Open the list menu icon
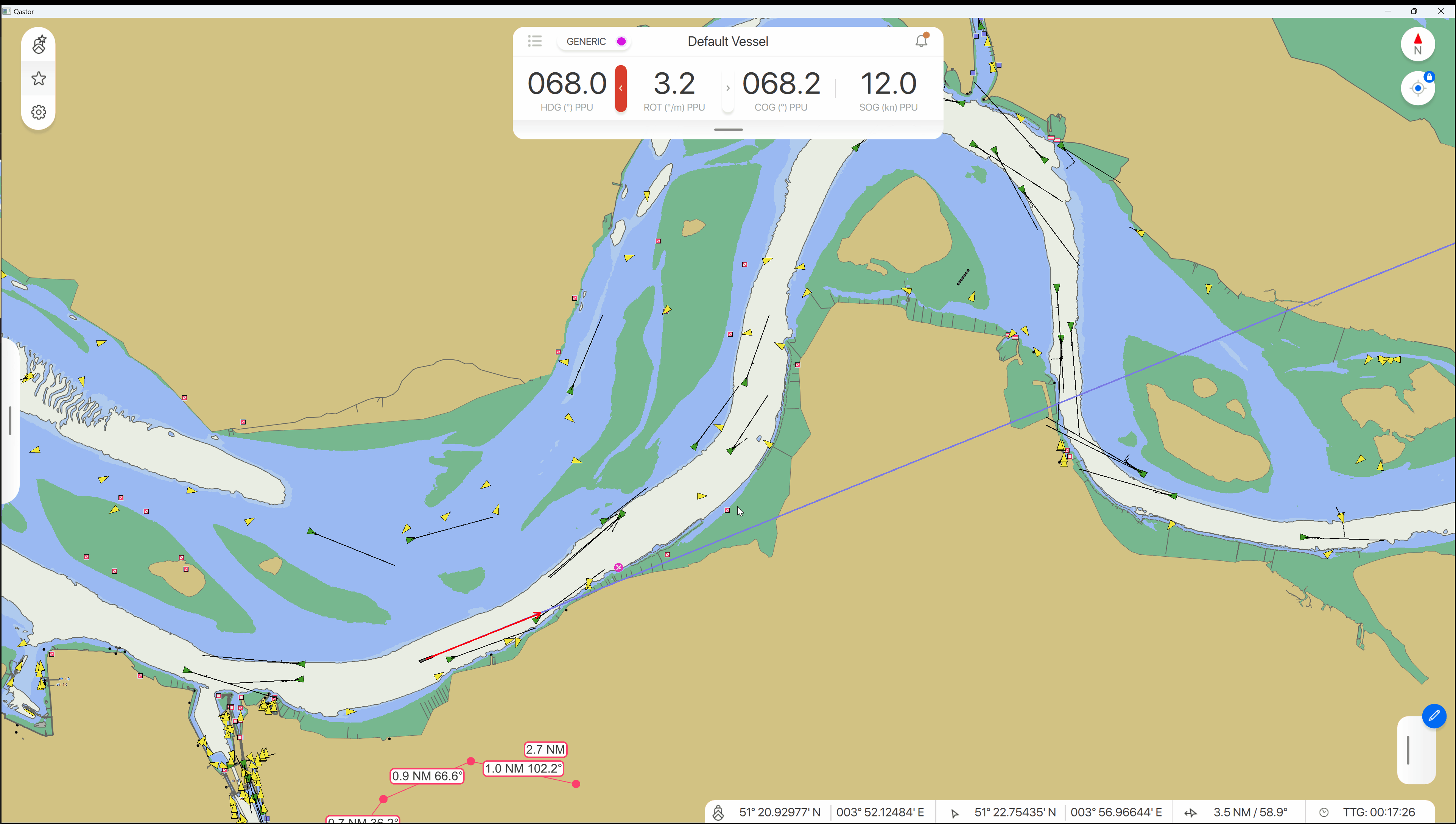The height and width of the screenshot is (824, 1456). pyautogui.click(x=534, y=41)
